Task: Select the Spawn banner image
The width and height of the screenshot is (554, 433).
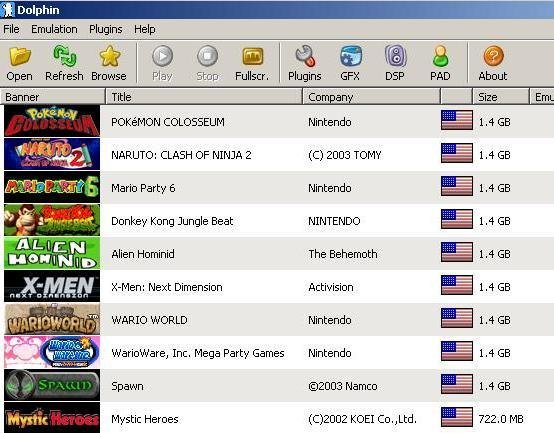Action: click(52, 385)
